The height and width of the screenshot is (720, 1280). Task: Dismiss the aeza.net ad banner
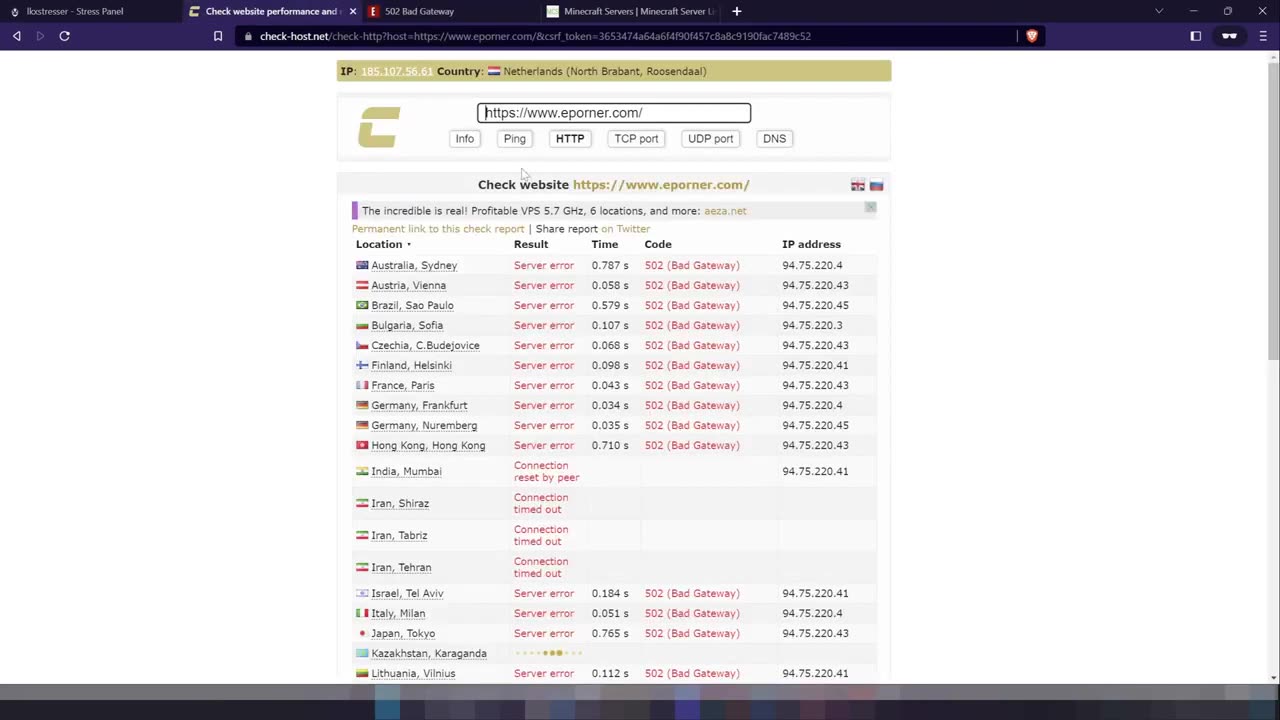[870, 207]
